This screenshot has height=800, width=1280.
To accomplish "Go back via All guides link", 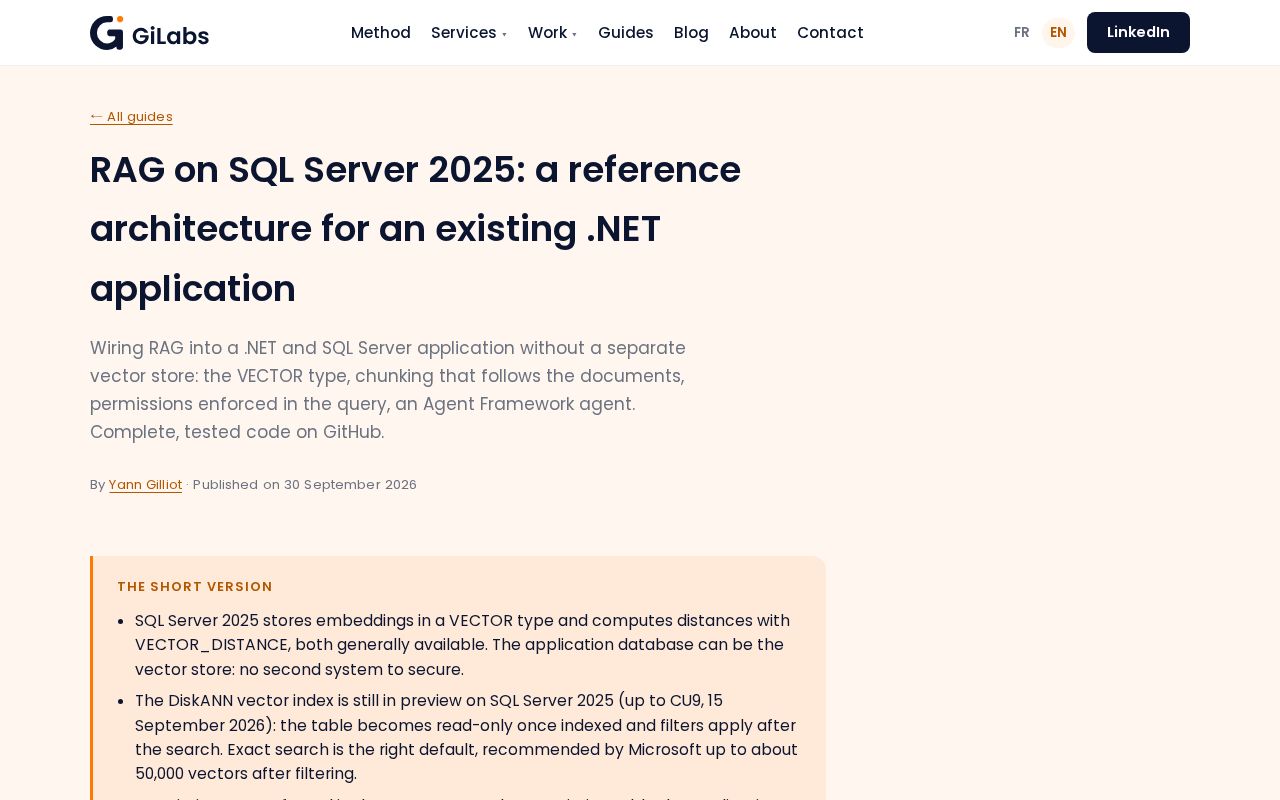I will coord(131,117).
